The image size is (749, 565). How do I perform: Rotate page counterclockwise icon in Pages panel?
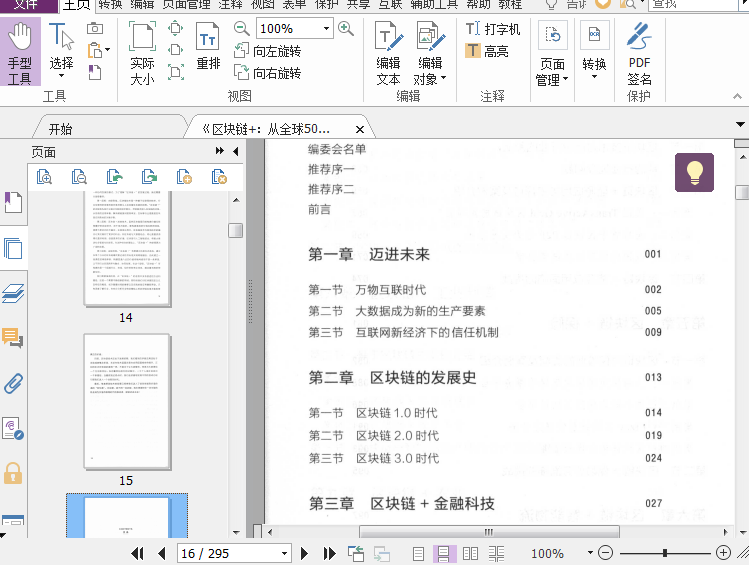[x=114, y=177]
